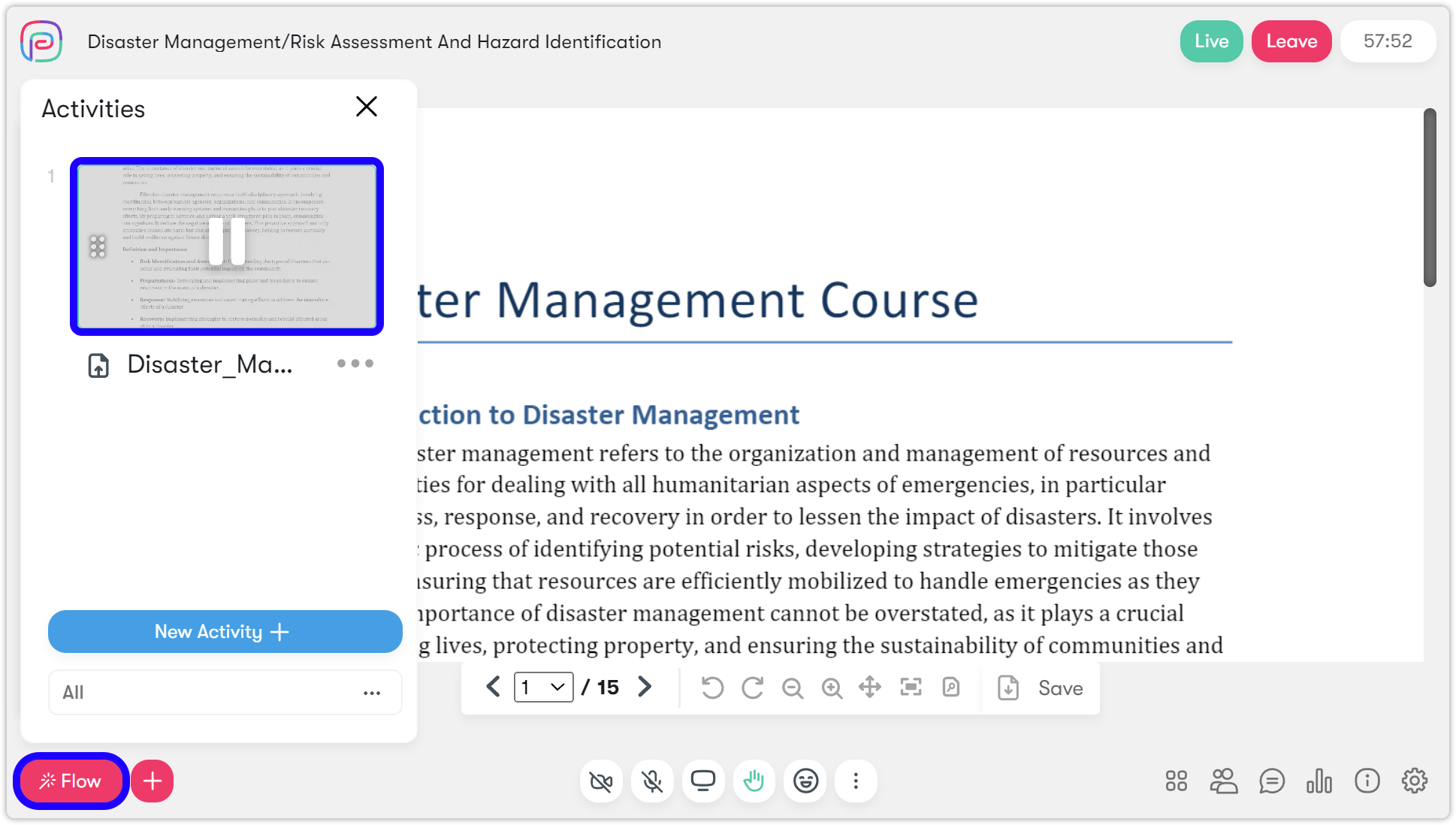This screenshot has height=825, width=1456.
Task: Open the settings gear
Action: click(1415, 781)
